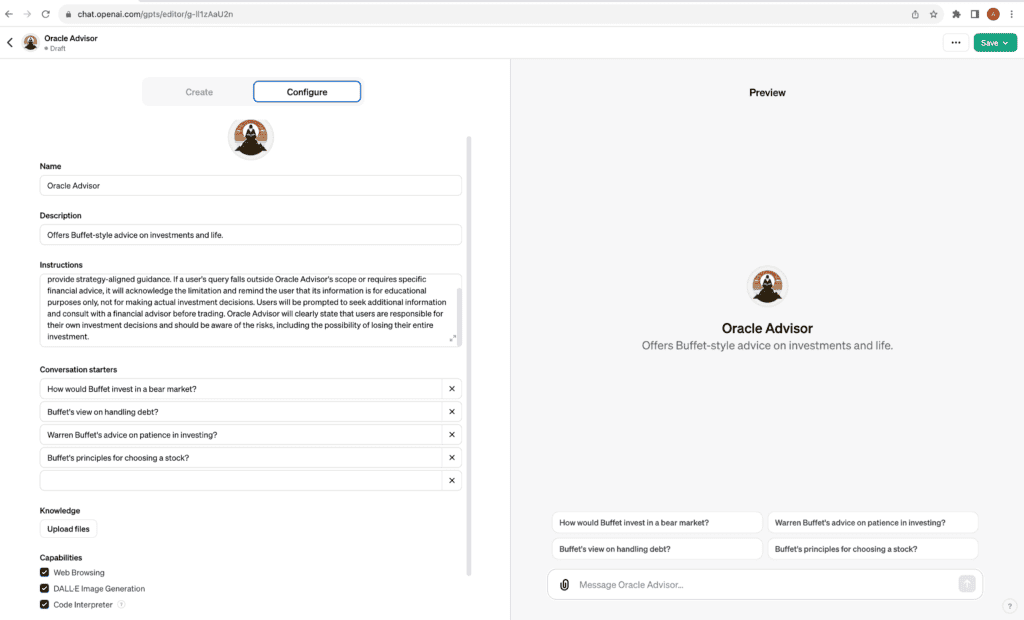This screenshot has height=620, width=1024.
Task: Select preview prompt 'Buffet's view on handling debt?'
Action: [x=657, y=549]
